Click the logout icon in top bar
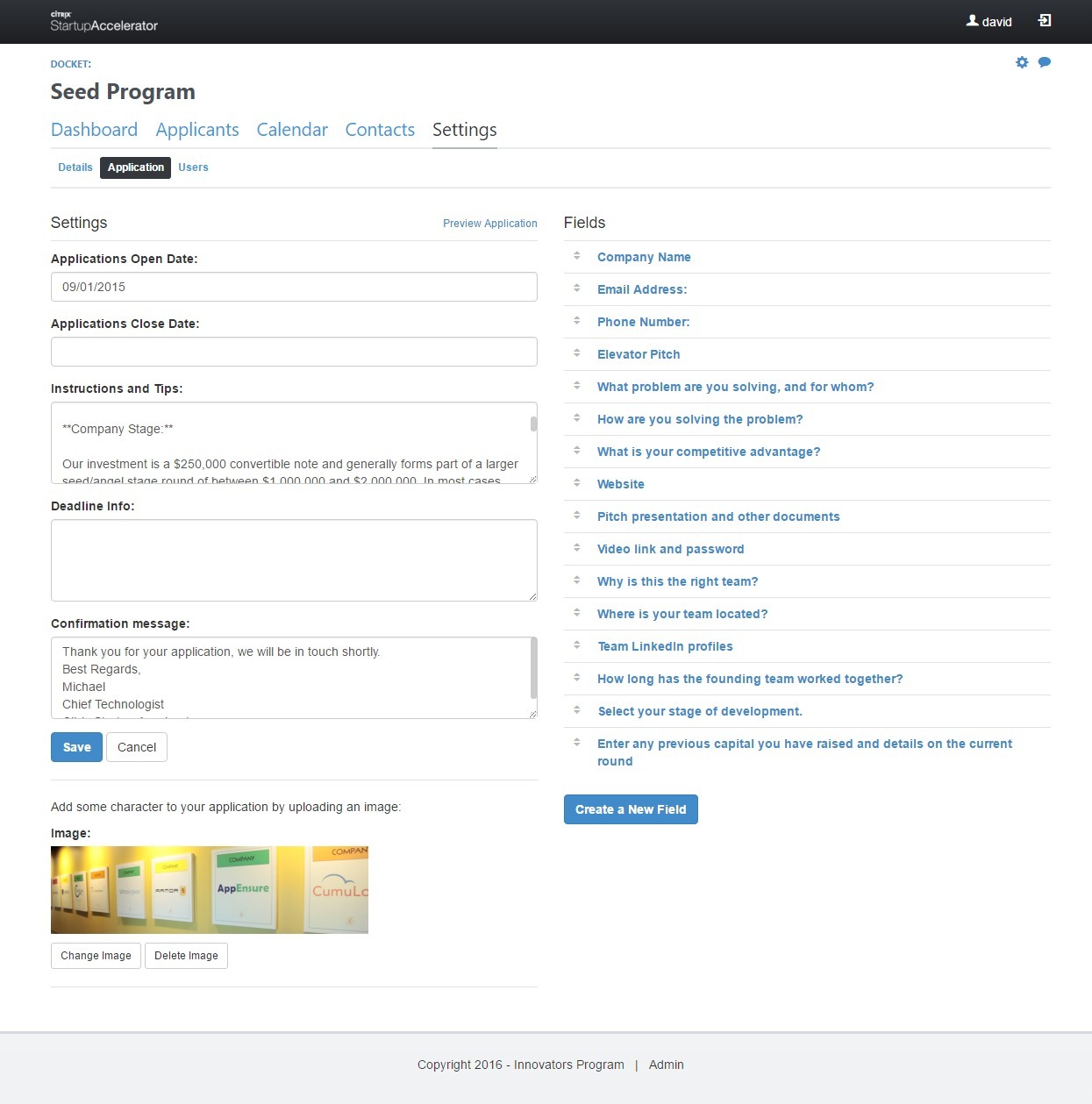Screen dimensions: 1092x1104 click(1045, 20)
